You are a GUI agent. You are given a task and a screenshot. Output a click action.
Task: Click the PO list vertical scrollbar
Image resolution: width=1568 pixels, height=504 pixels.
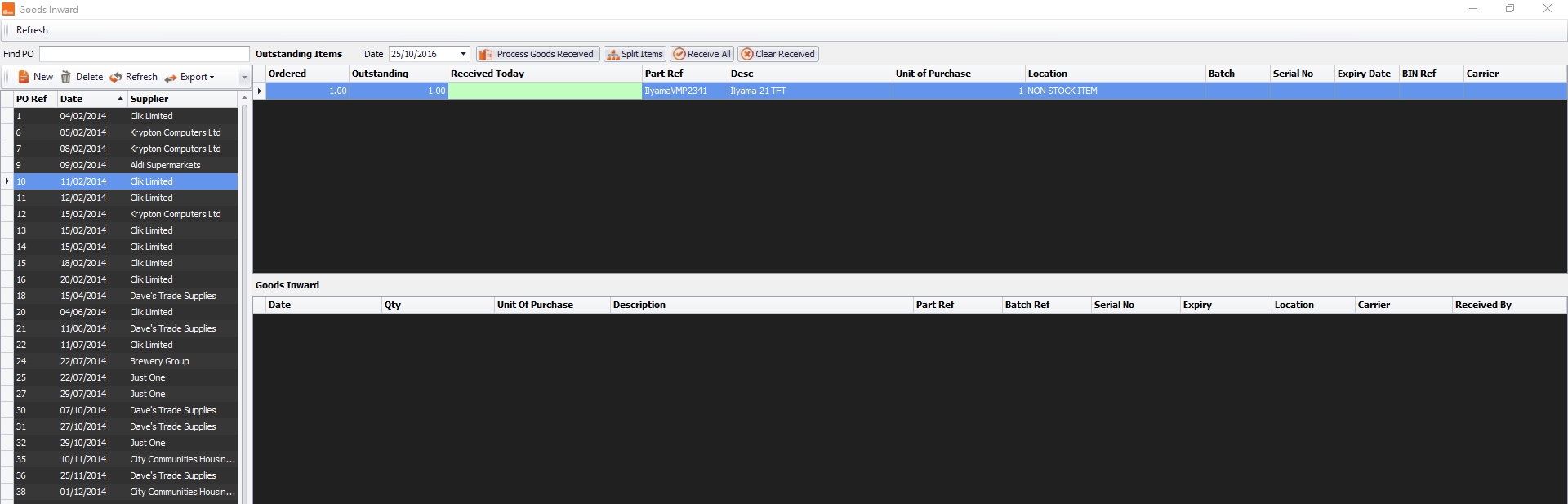point(244,302)
